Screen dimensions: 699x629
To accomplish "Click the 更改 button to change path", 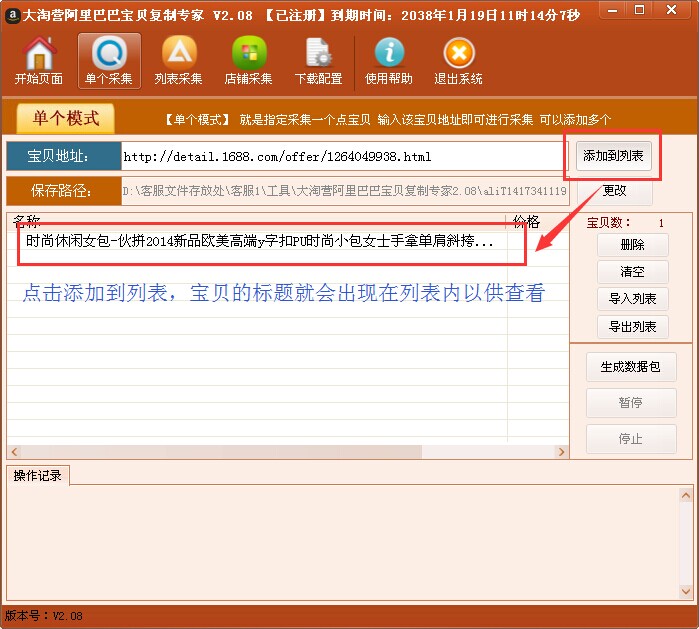I will 615,191.
